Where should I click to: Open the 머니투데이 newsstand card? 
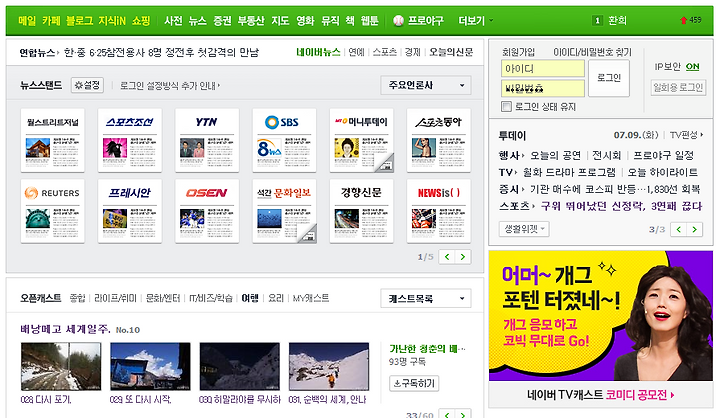pos(361,141)
